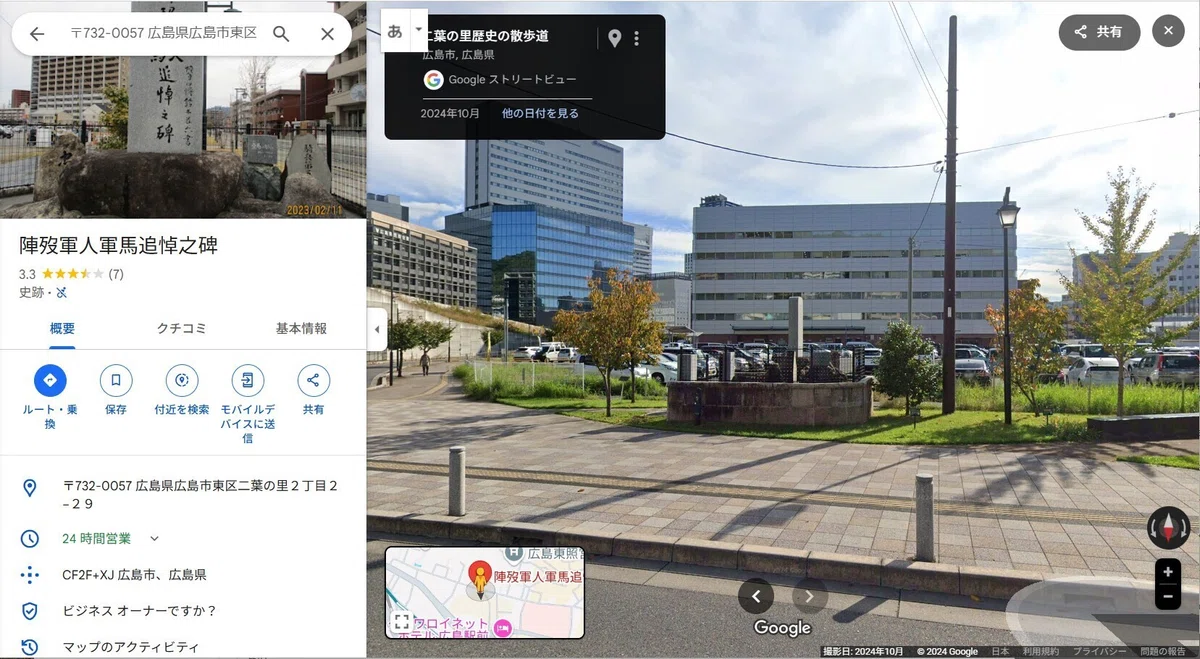Open the input method あ dropdown arrow
The width and height of the screenshot is (1200, 659).
point(418,31)
